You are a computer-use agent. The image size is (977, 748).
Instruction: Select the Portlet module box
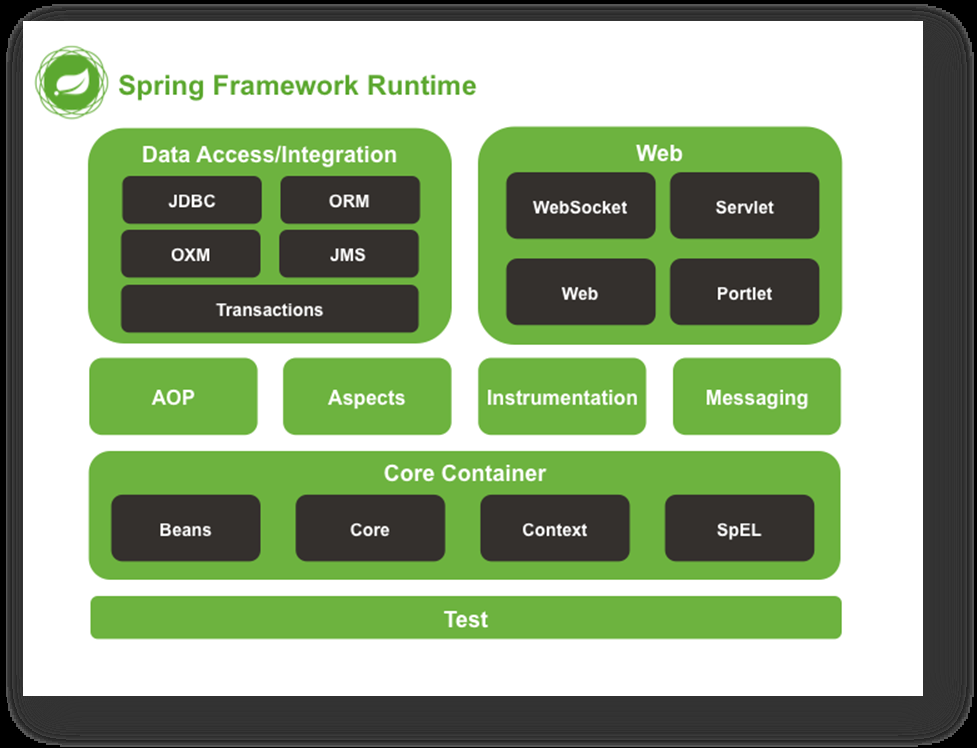(745, 292)
